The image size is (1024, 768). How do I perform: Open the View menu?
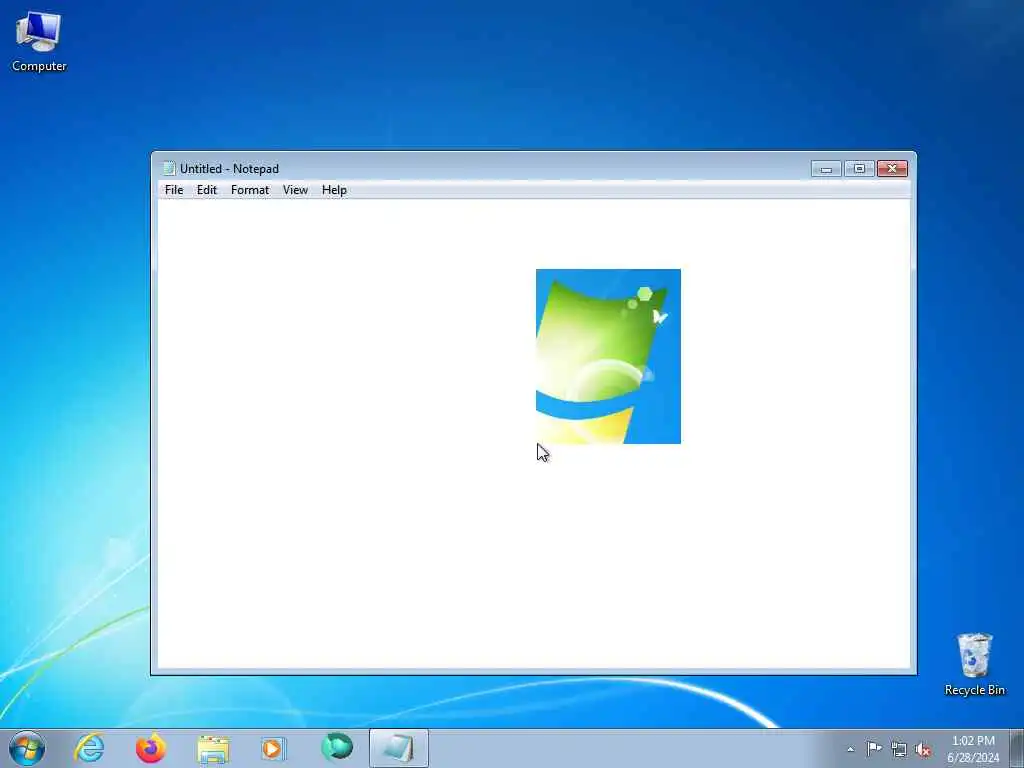click(295, 190)
